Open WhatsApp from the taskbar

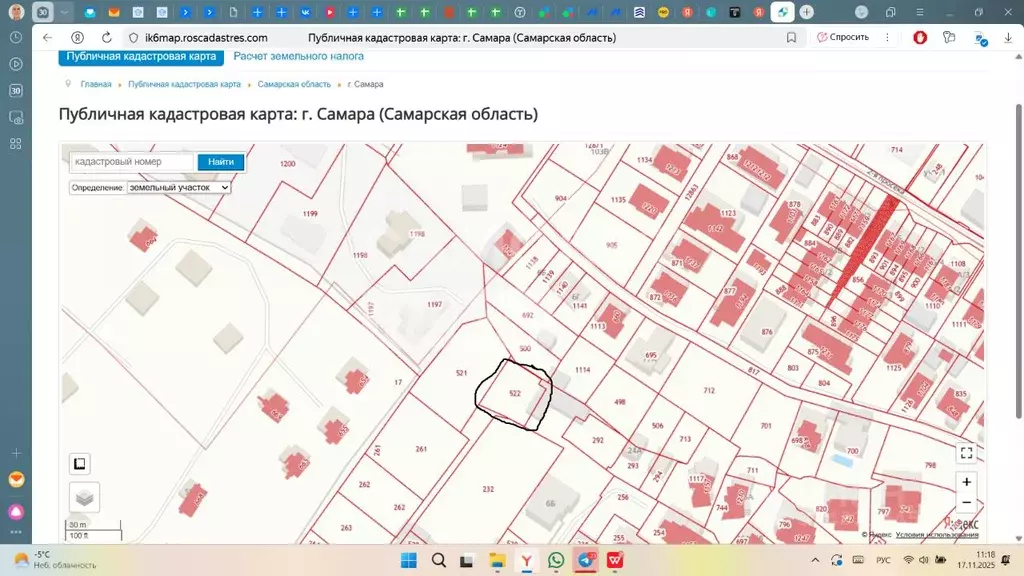(x=557, y=560)
